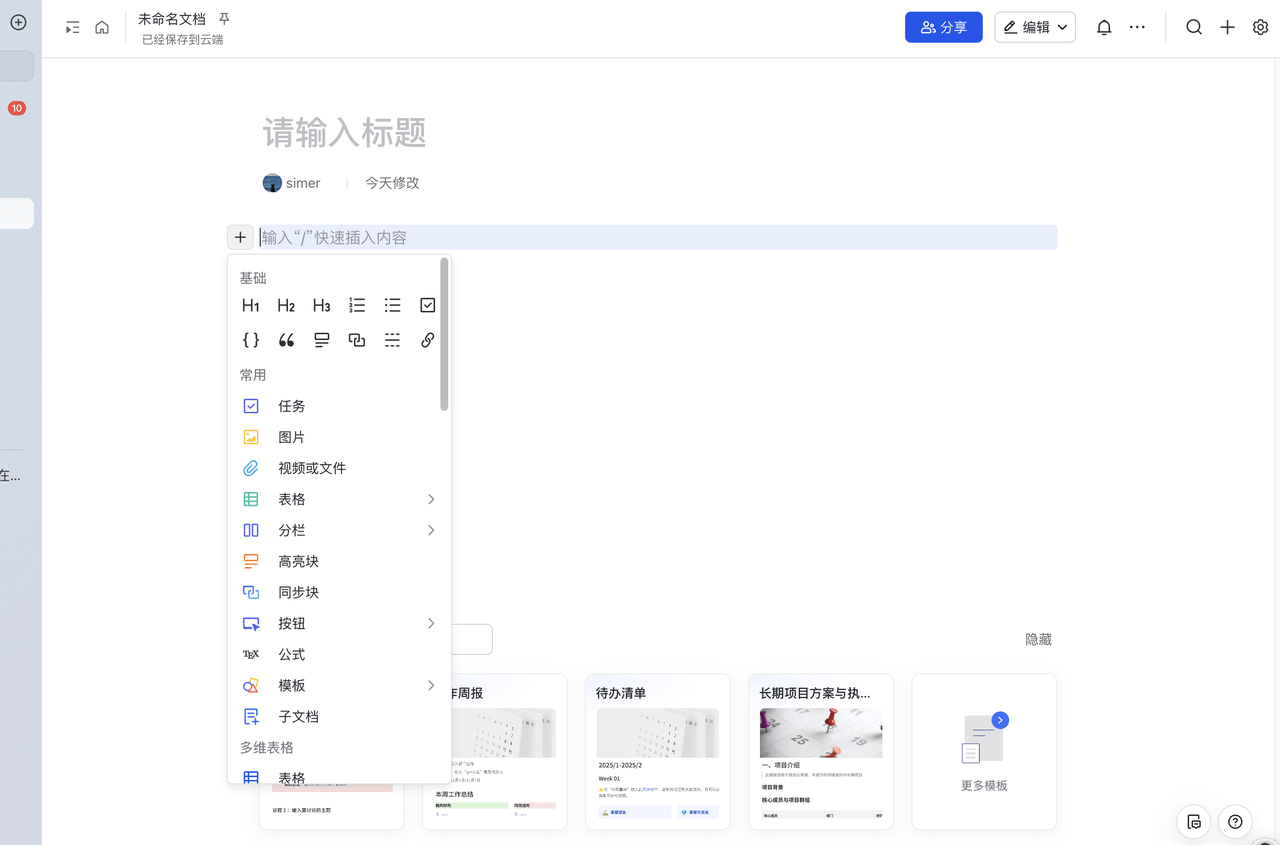
Task: Expand the 表格 submenu arrow
Action: coord(431,499)
